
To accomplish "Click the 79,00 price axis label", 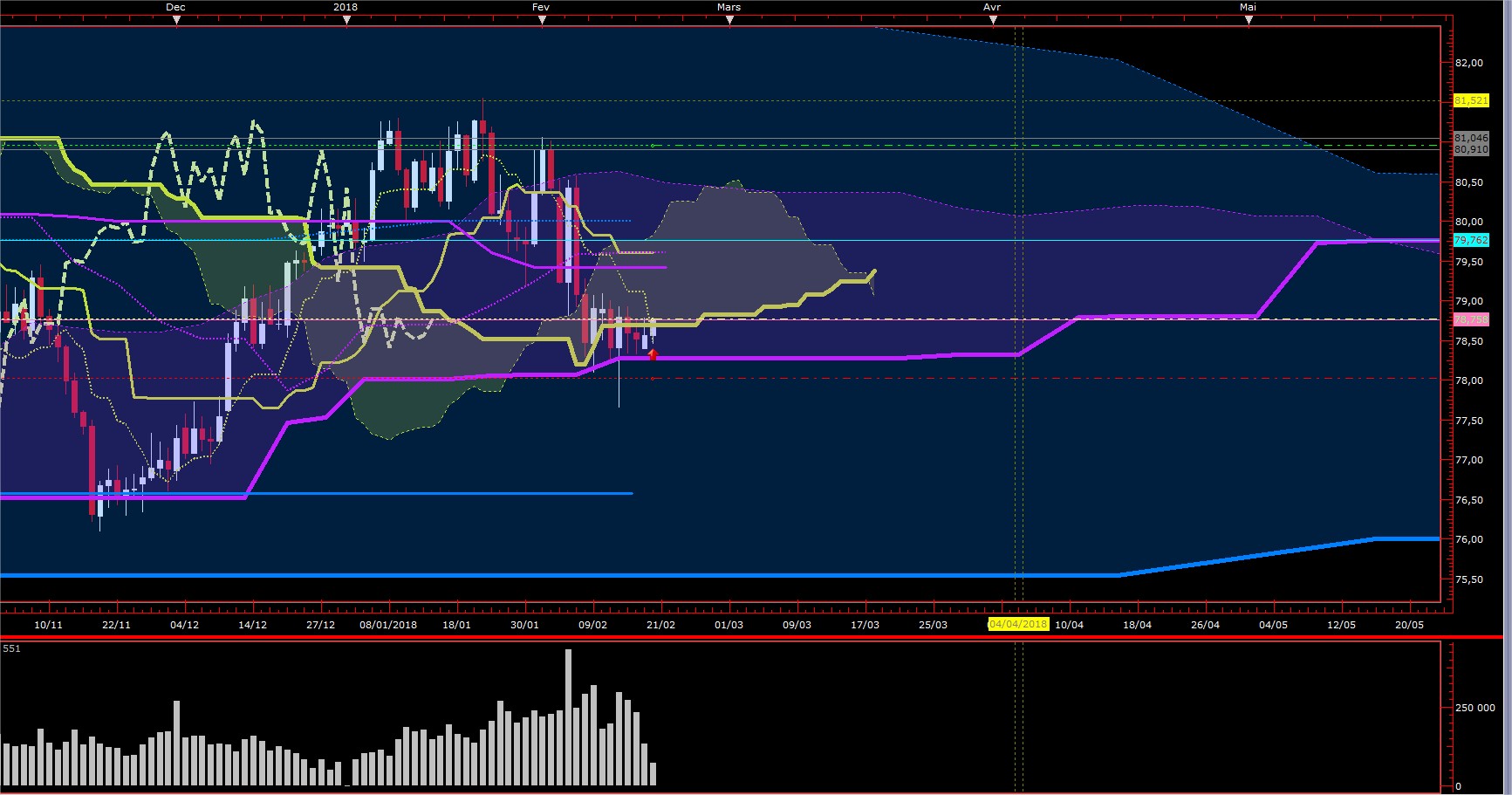I will pos(1469,301).
